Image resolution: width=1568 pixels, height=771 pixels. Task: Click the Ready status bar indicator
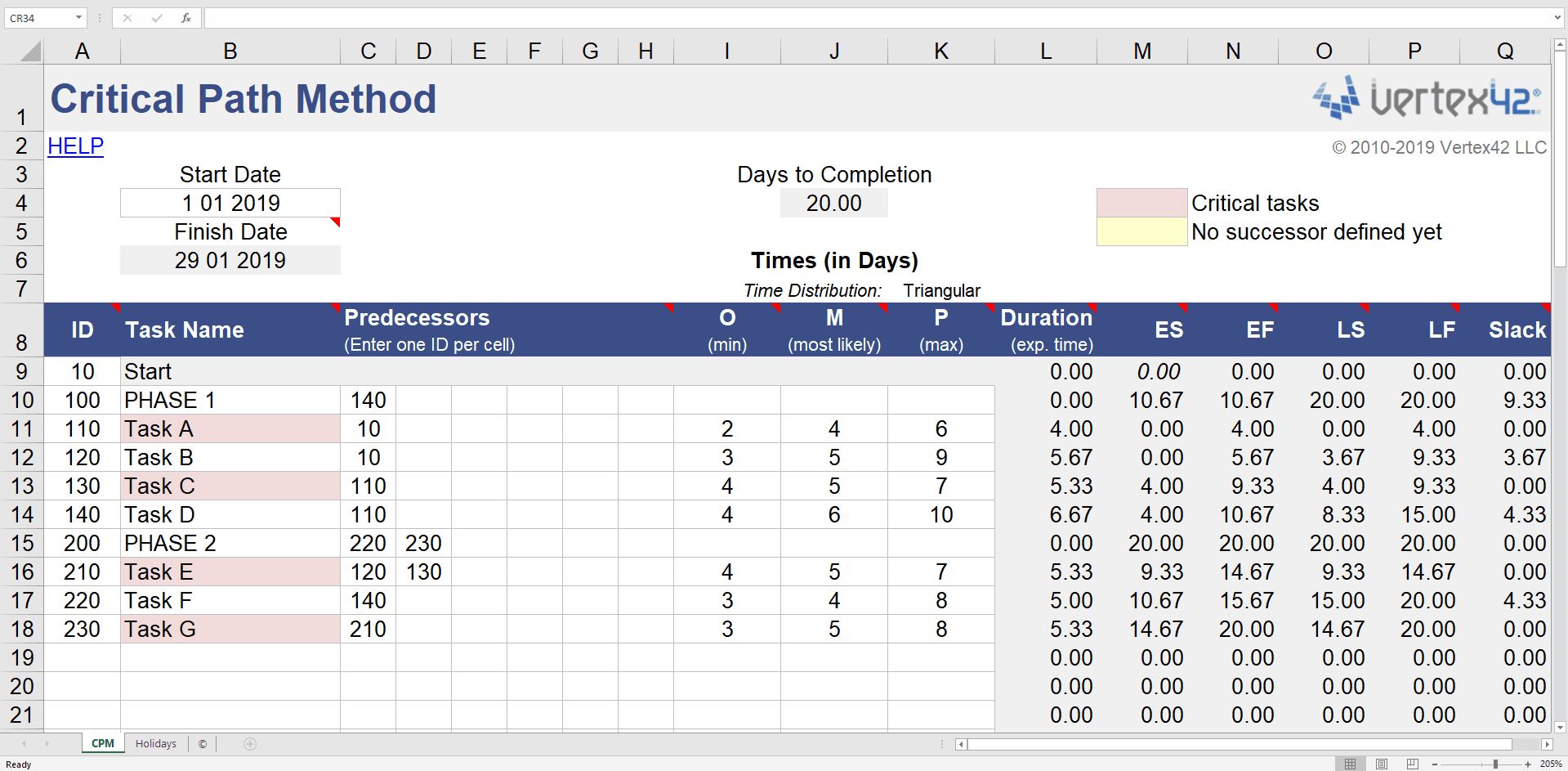[x=19, y=764]
